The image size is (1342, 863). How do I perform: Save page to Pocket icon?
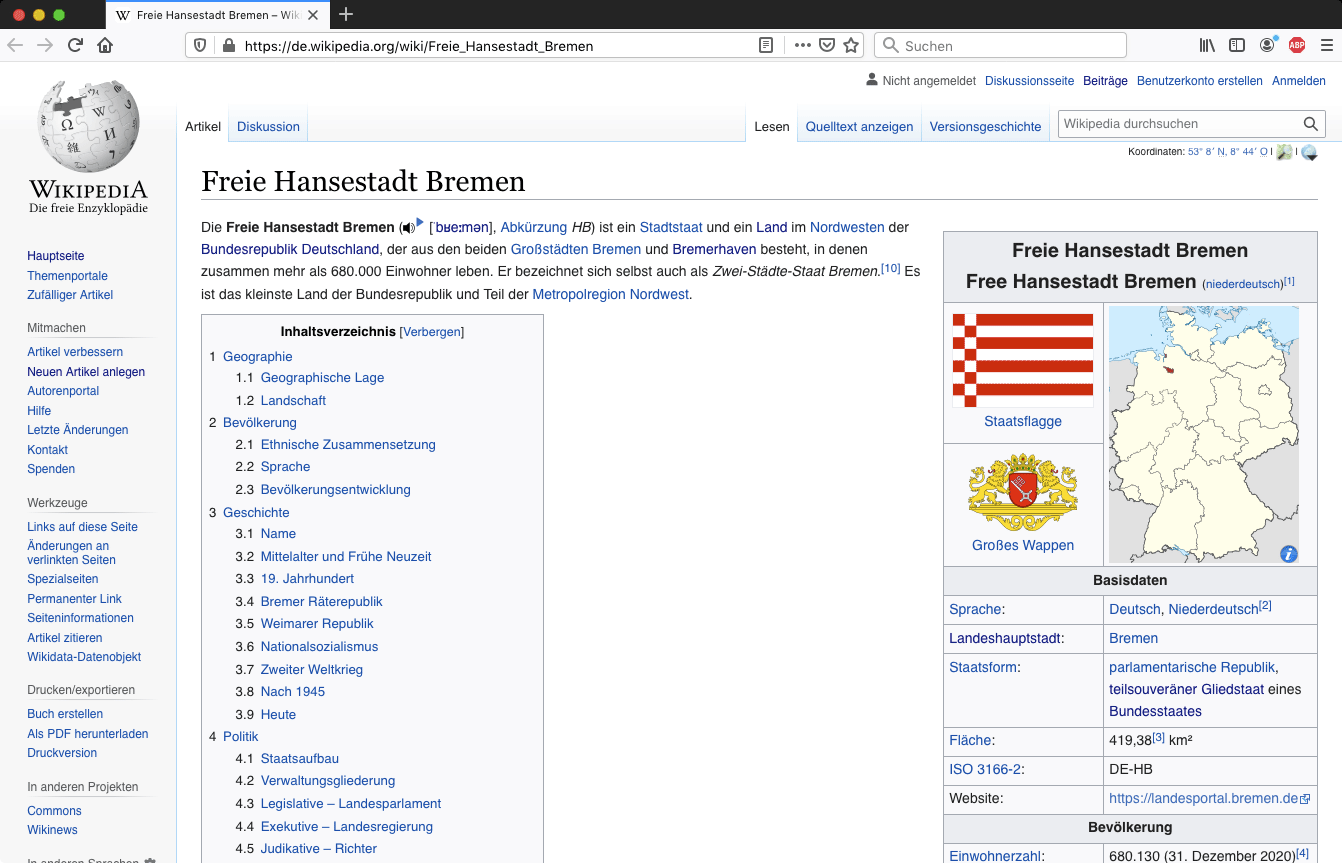[827, 45]
